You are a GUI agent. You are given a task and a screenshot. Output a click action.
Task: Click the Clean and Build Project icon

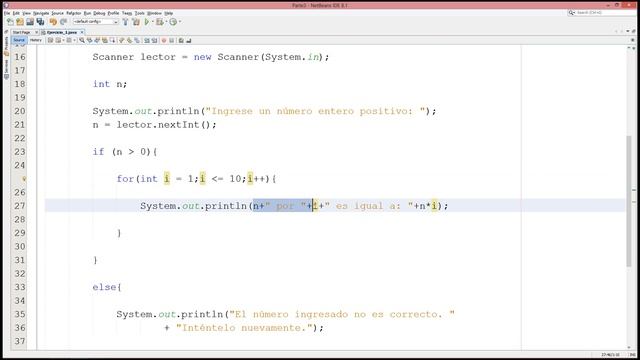[136, 22]
